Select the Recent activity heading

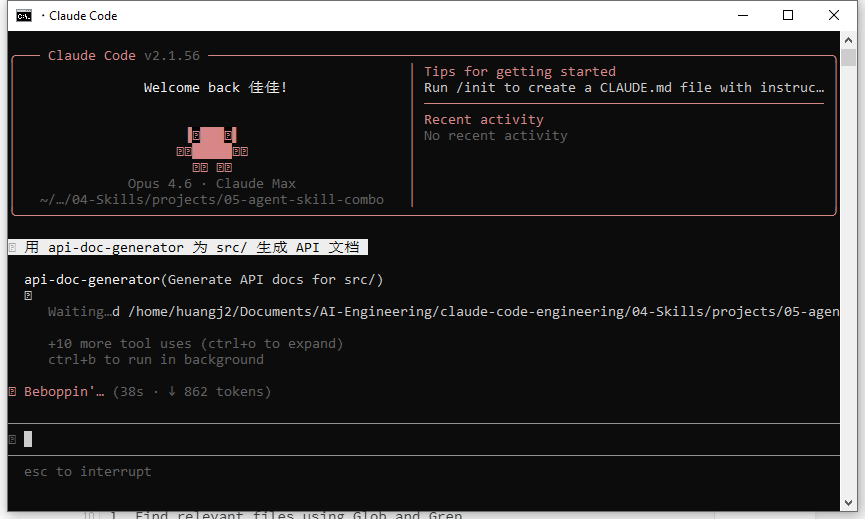point(483,119)
